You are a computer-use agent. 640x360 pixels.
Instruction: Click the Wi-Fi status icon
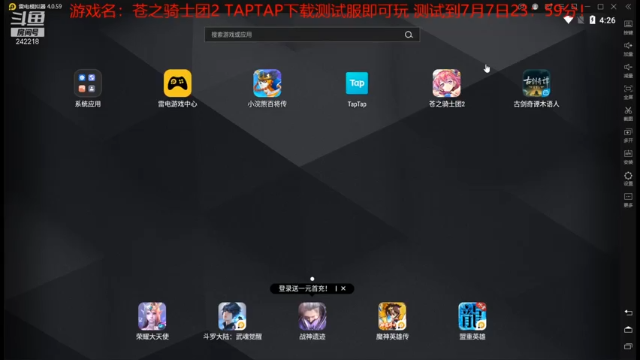568,20
